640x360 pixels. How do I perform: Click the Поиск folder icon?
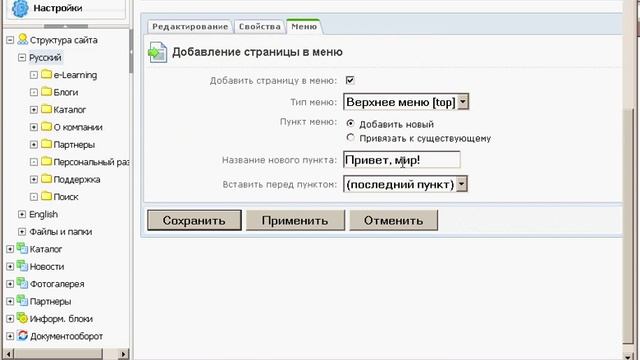(47, 196)
